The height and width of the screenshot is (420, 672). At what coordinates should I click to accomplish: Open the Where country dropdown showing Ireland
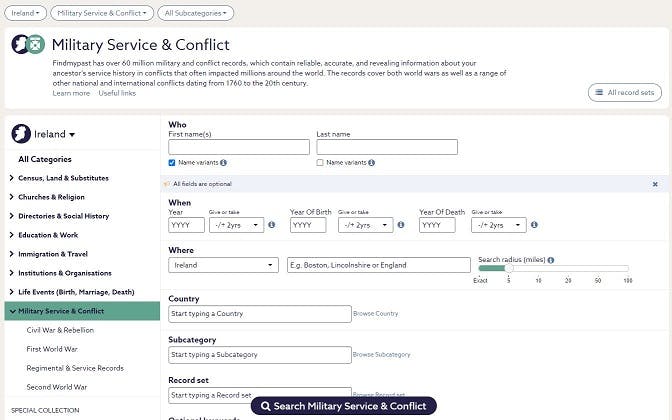223,265
